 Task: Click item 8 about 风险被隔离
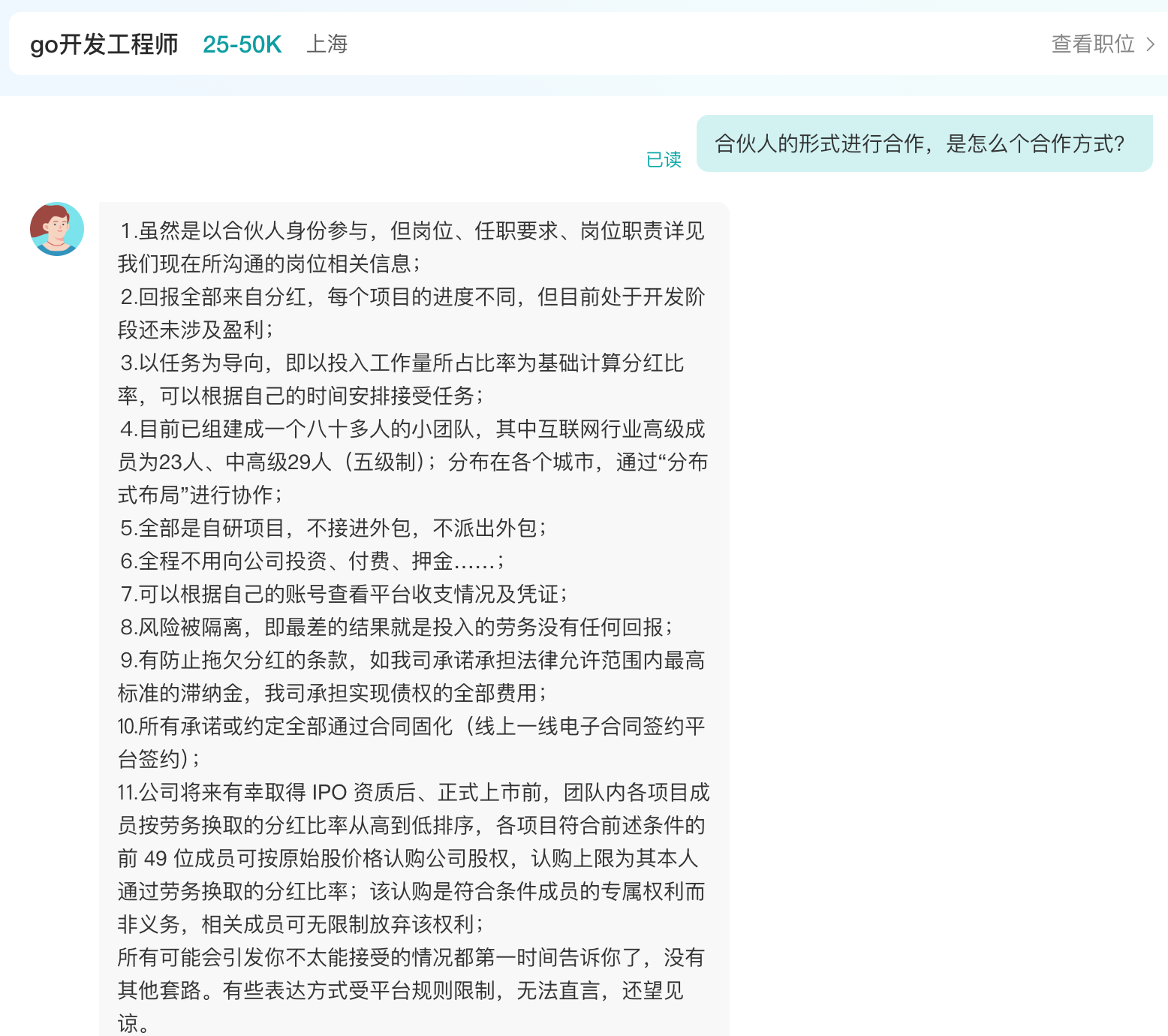tap(396, 627)
